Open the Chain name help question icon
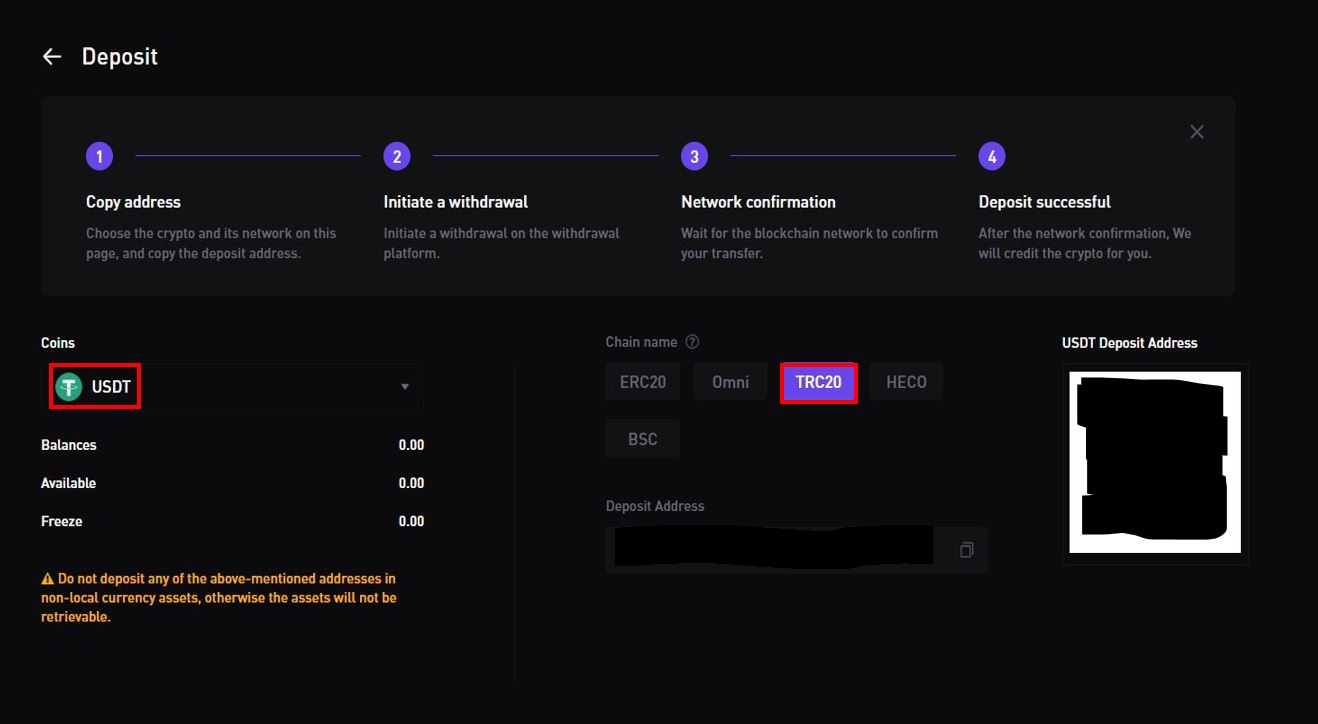Screen dimensions: 1318x724 point(692,342)
